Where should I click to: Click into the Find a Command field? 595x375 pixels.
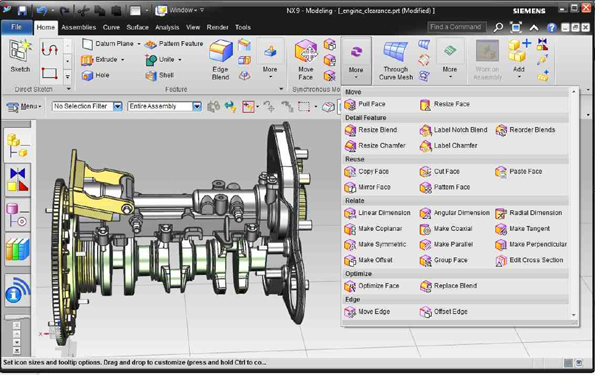[x=456, y=27]
